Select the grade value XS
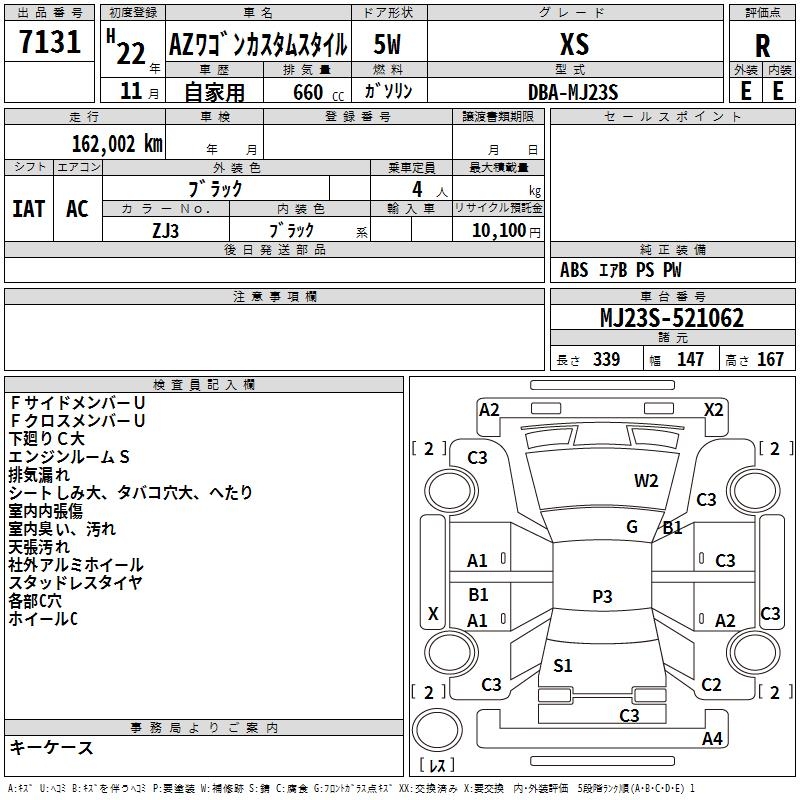800x800 pixels. pyautogui.click(x=574, y=44)
